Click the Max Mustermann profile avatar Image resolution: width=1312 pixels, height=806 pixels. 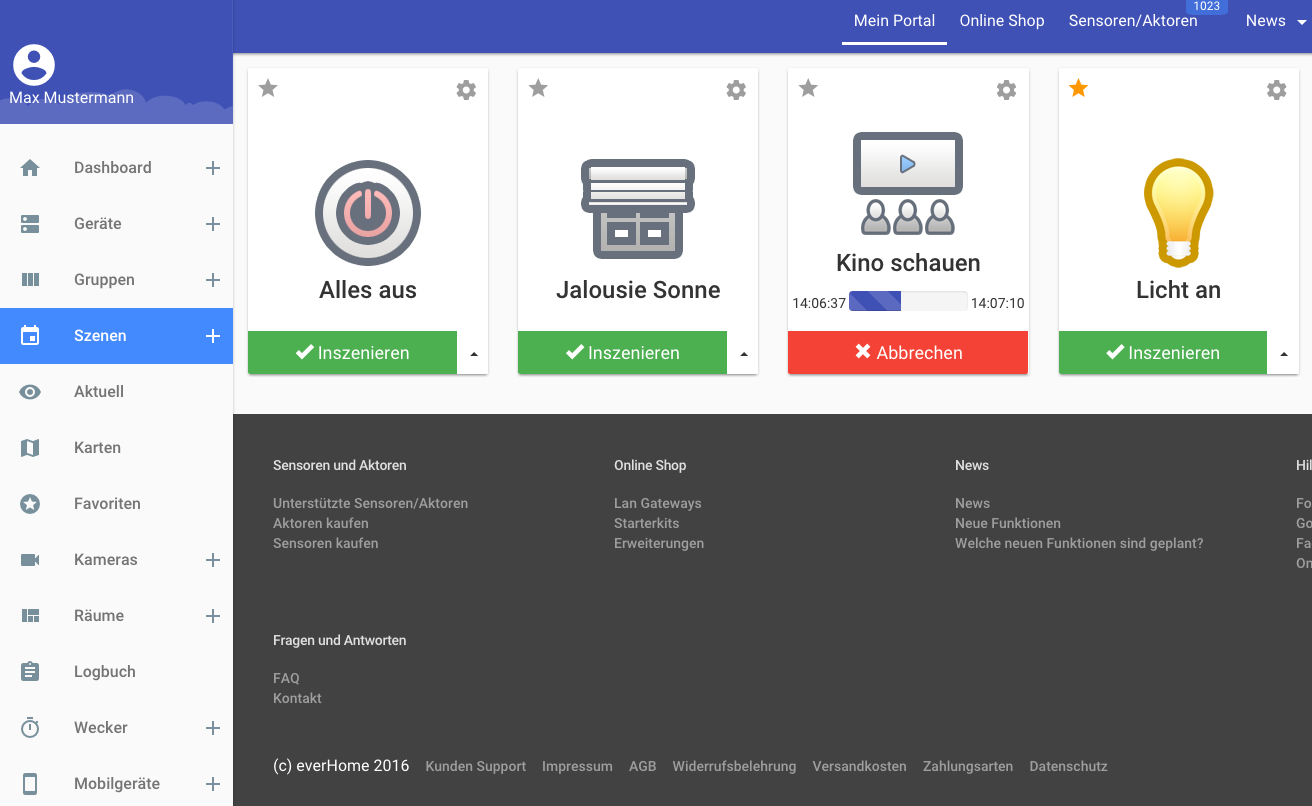point(34,65)
